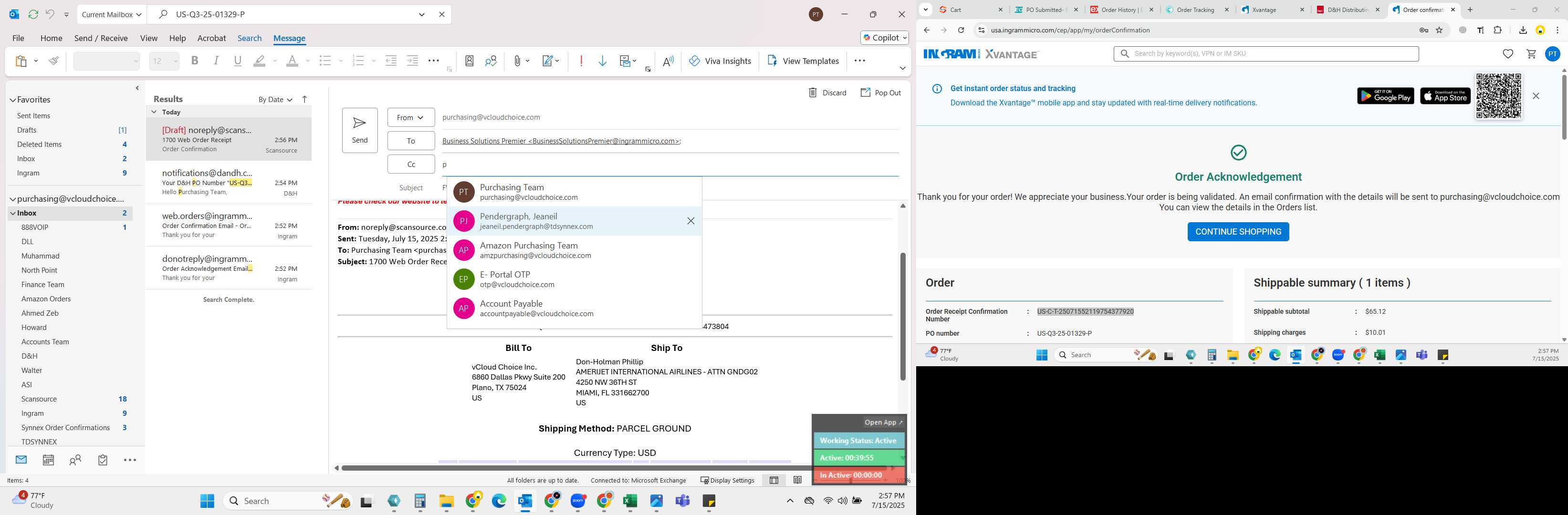Click the Read Aloud icon
Image resolution: width=1568 pixels, height=515 pixels.
point(669,61)
